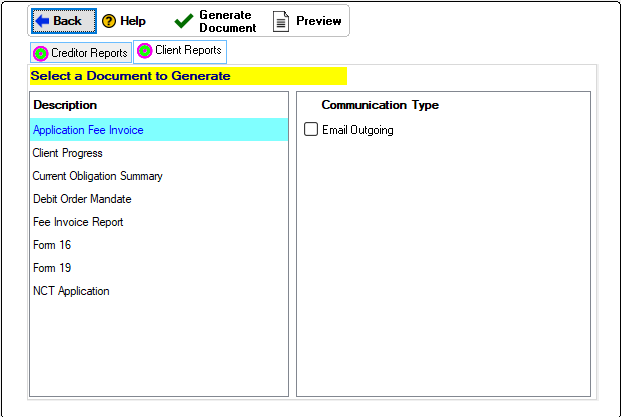Pick the Fee Invoice Report entry
Screen dimensions: 621x417
(x=78, y=222)
